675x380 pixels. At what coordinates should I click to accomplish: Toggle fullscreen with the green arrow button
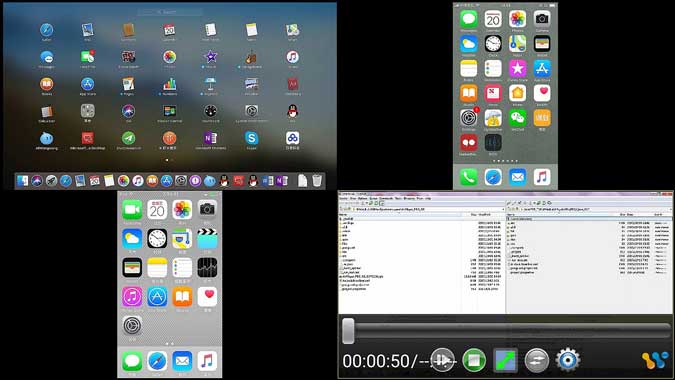pos(505,360)
